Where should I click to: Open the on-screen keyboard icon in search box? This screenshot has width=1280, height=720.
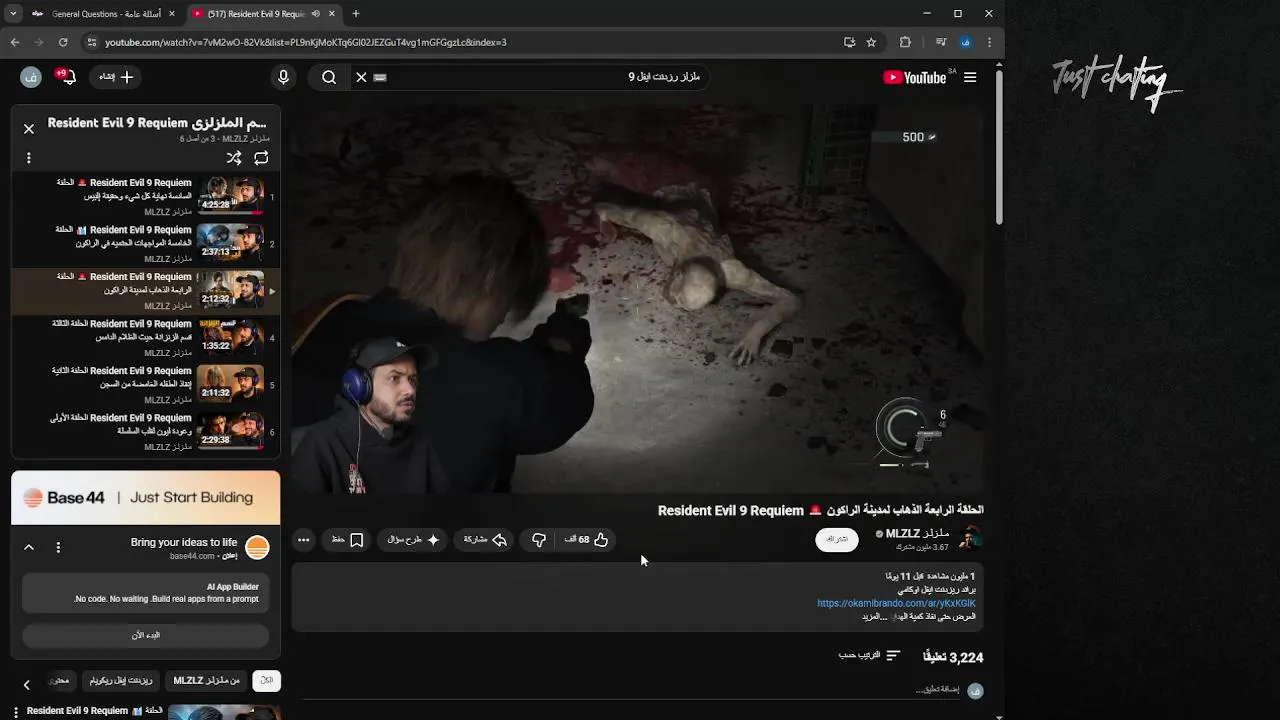tap(380, 77)
